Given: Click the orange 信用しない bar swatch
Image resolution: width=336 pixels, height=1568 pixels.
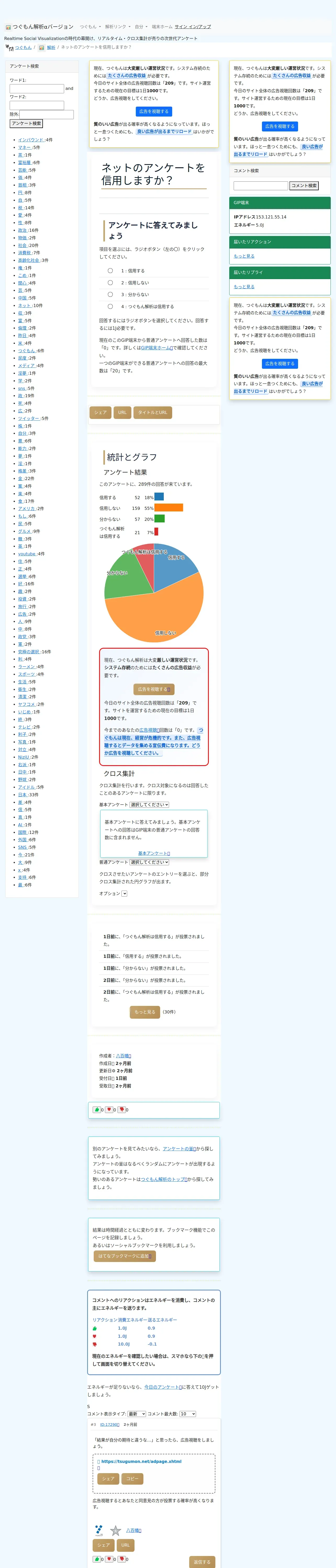Looking at the screenshot, I should pos(169,508).
